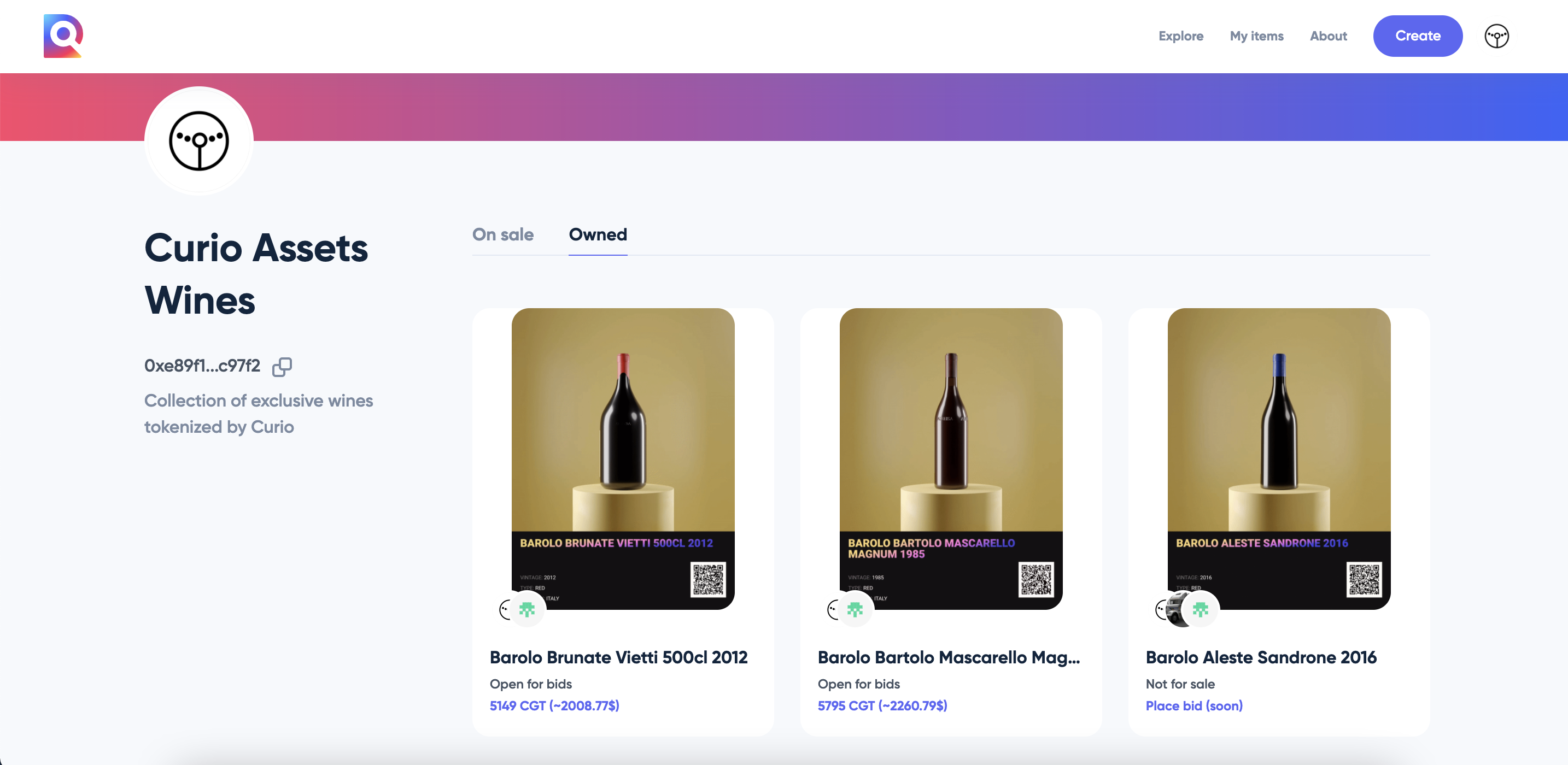The height and width of the screenshot is (765, 1568).
Task: Open the About page link
Action: [1328, 36]
